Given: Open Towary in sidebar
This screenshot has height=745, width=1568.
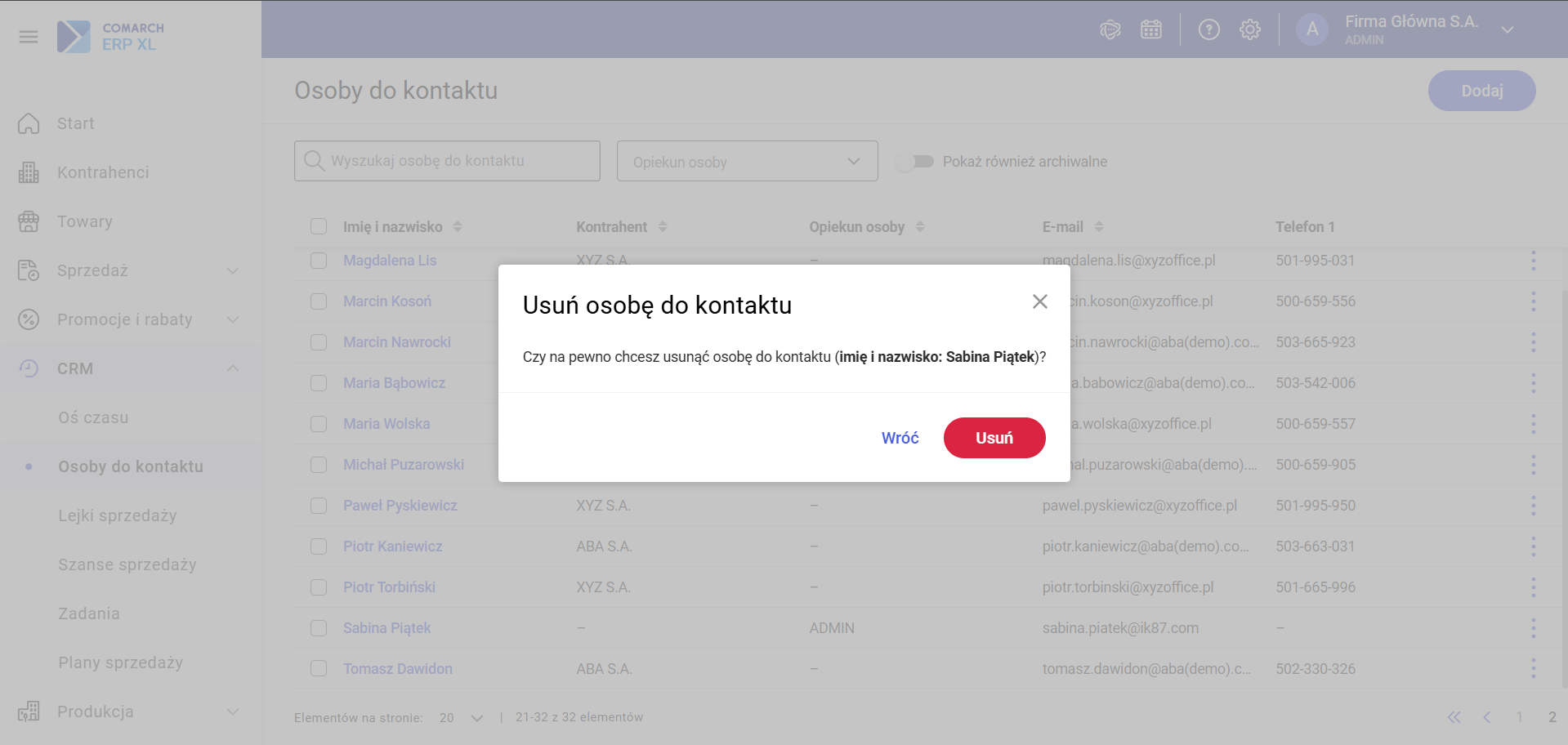Looking at the screenshot, I should pyautogui.click(x=84, y=221).
